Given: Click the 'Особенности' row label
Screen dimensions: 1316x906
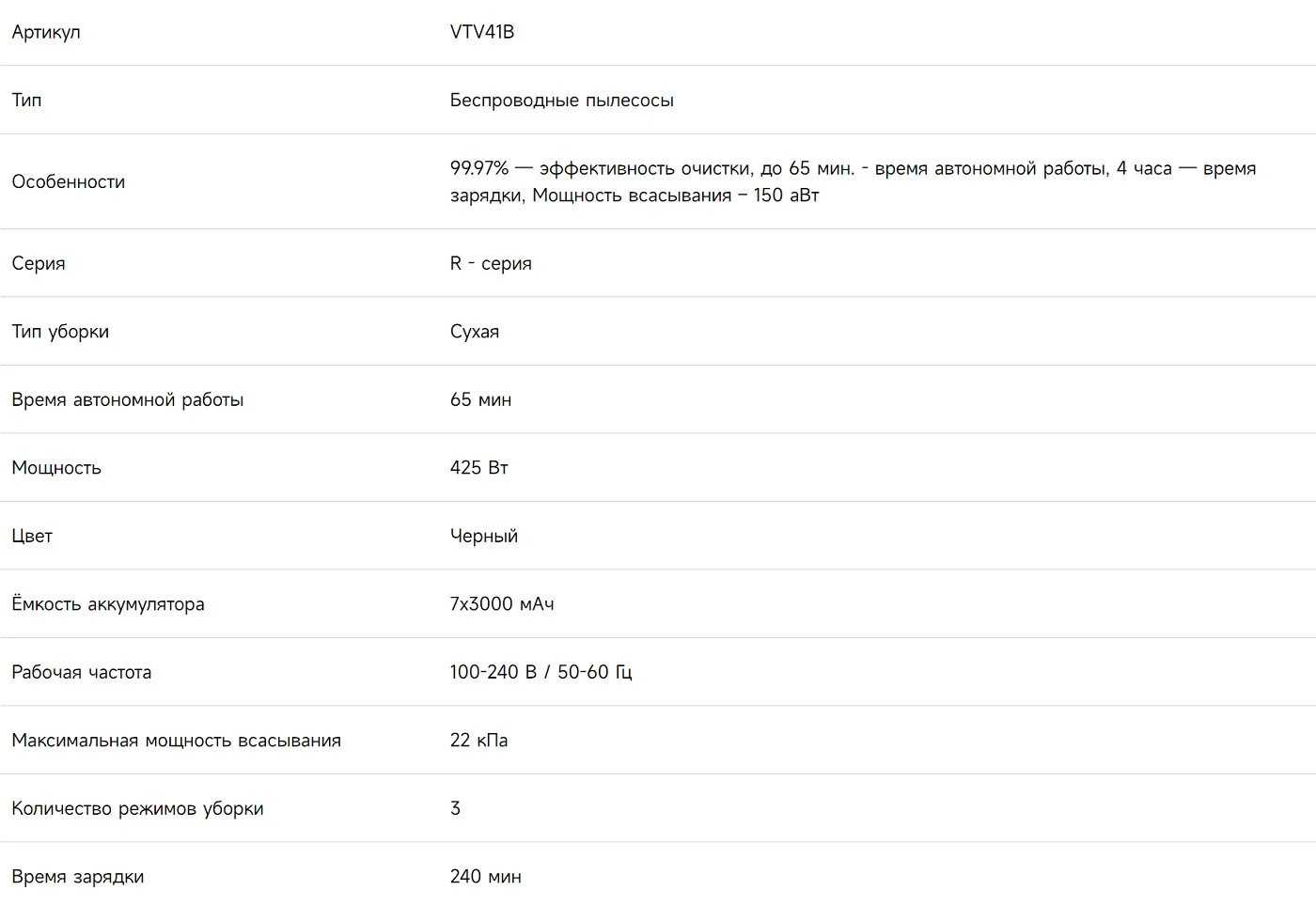Looking at the screenshot, I should (x=68, y=181).
